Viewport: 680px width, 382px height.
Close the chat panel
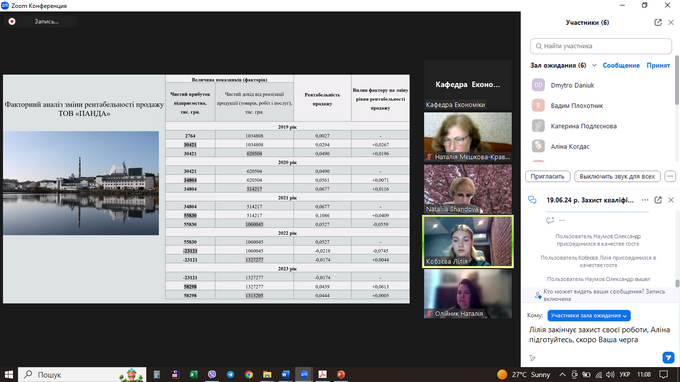tap(671, 200)
